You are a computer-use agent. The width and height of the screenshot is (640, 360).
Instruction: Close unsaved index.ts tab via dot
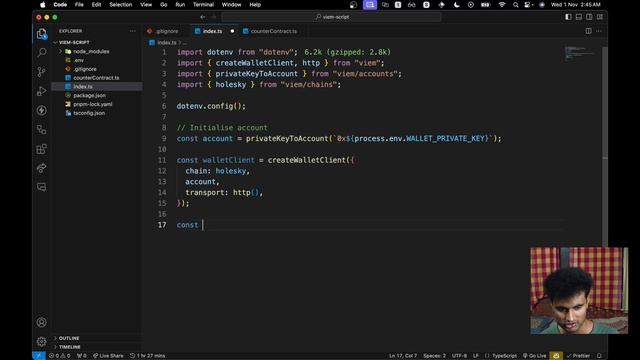pyautogui.click(x=232, y=31)
